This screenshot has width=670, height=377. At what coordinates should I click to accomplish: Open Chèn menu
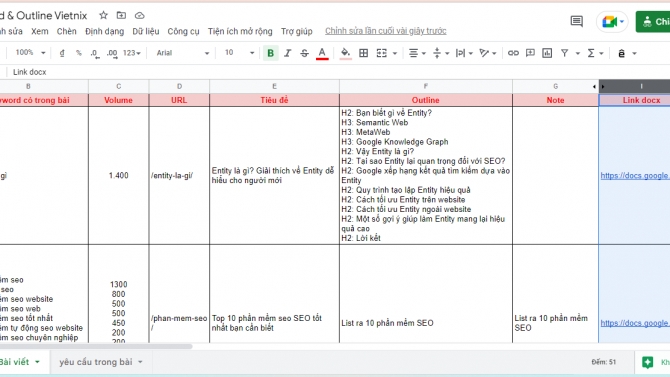pos(67,31)
